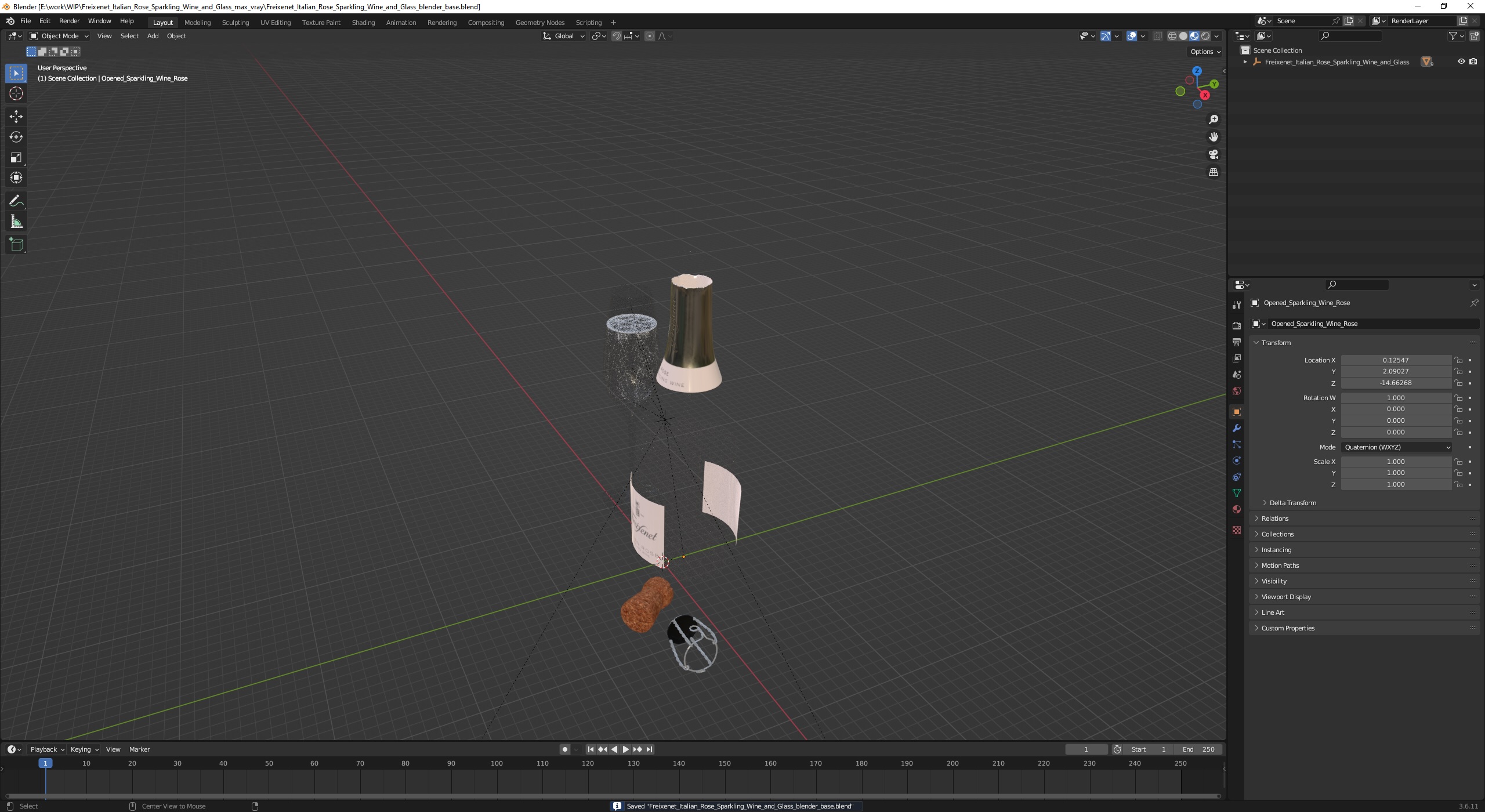Open the timeline Marker menu
1485x812 pixels.
139,749
